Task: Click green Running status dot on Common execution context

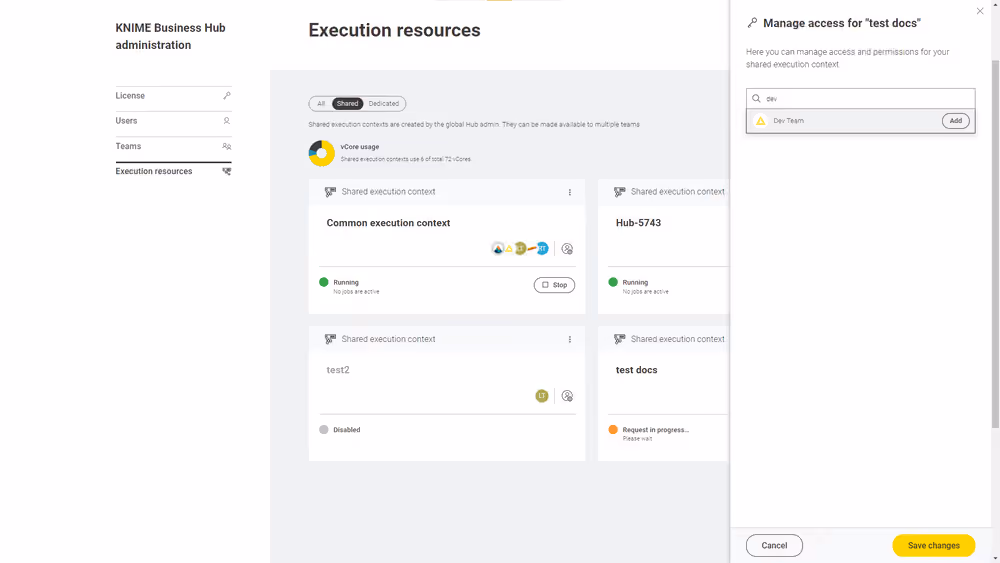Action: pos(324,282)
